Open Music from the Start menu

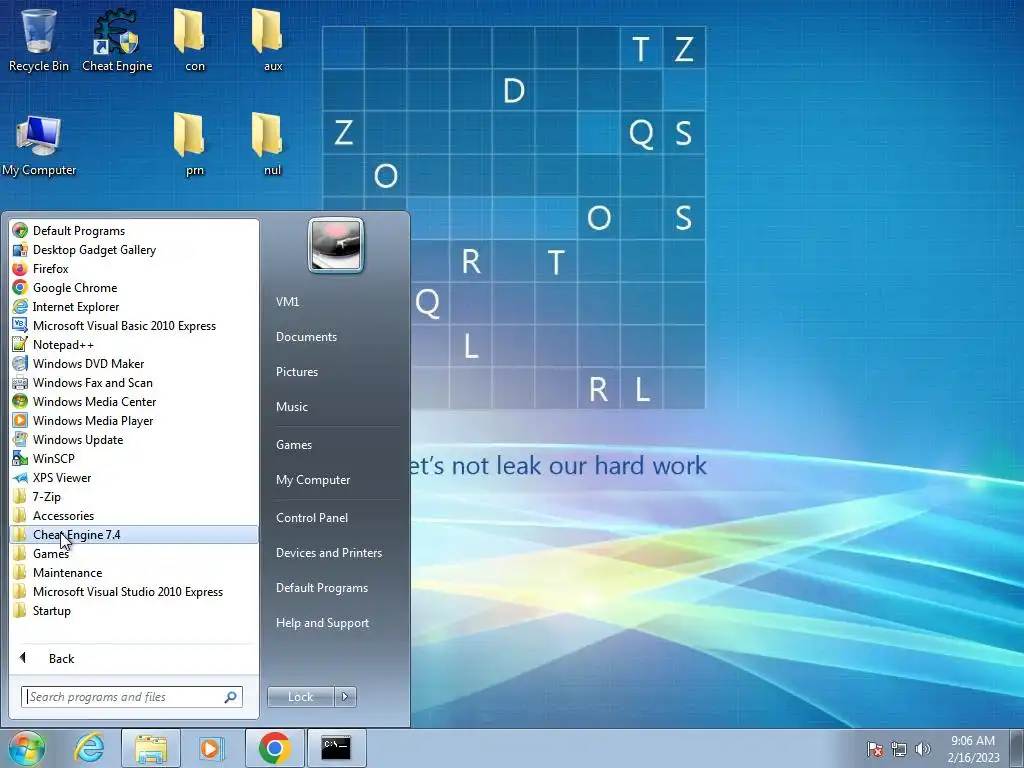tap(334, 406)
